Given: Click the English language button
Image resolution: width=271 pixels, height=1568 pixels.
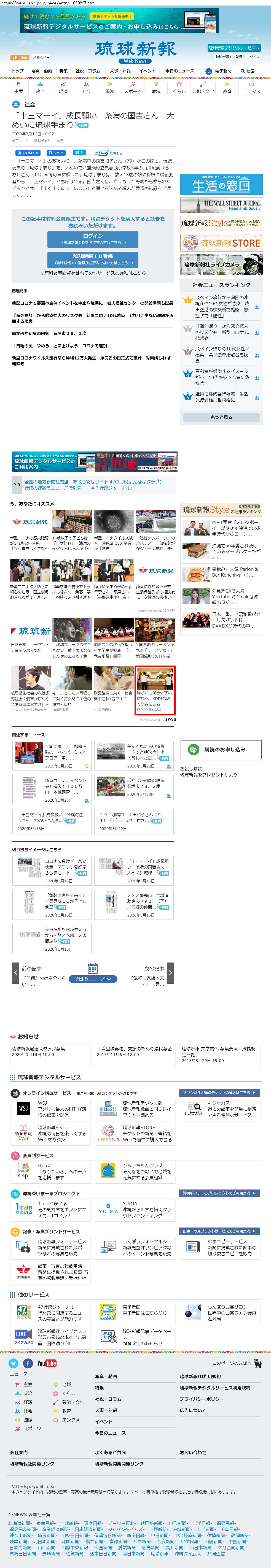Looking at the screenshot, I should pos(20,58).
